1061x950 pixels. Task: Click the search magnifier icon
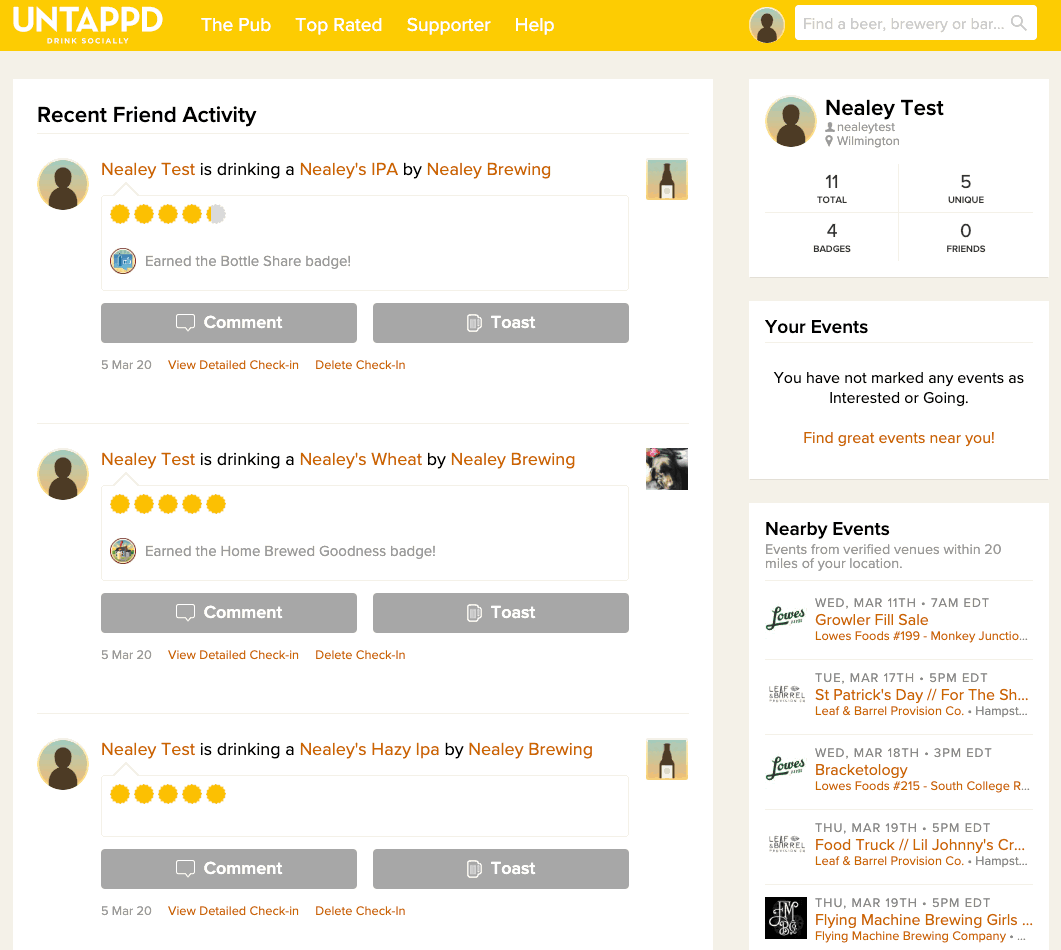1018,24
